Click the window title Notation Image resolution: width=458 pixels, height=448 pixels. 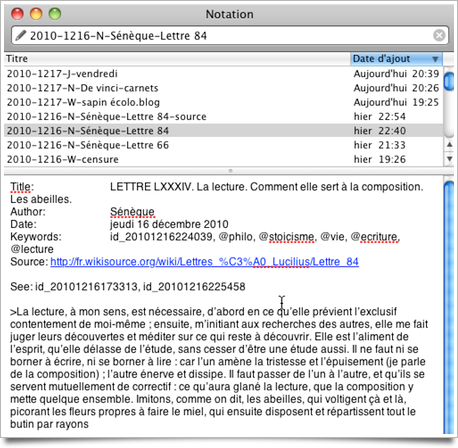pos(229,14)
